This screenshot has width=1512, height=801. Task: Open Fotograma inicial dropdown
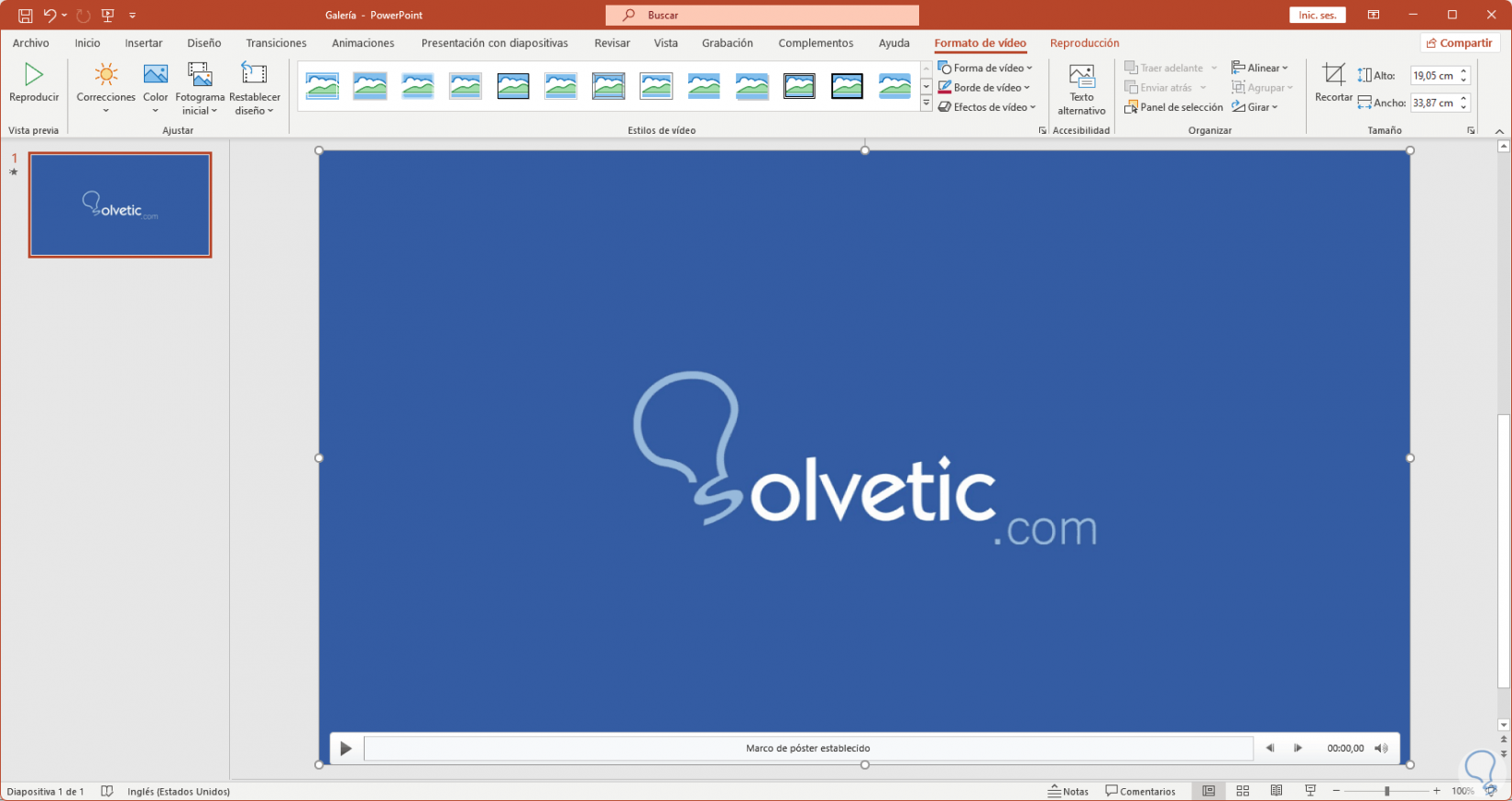point(200,89)
